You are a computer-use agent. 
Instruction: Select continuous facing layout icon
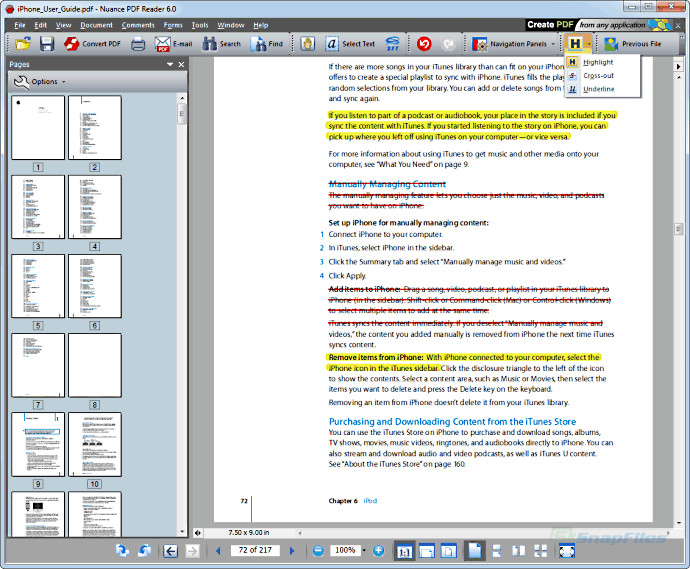[x=541, y=551]
